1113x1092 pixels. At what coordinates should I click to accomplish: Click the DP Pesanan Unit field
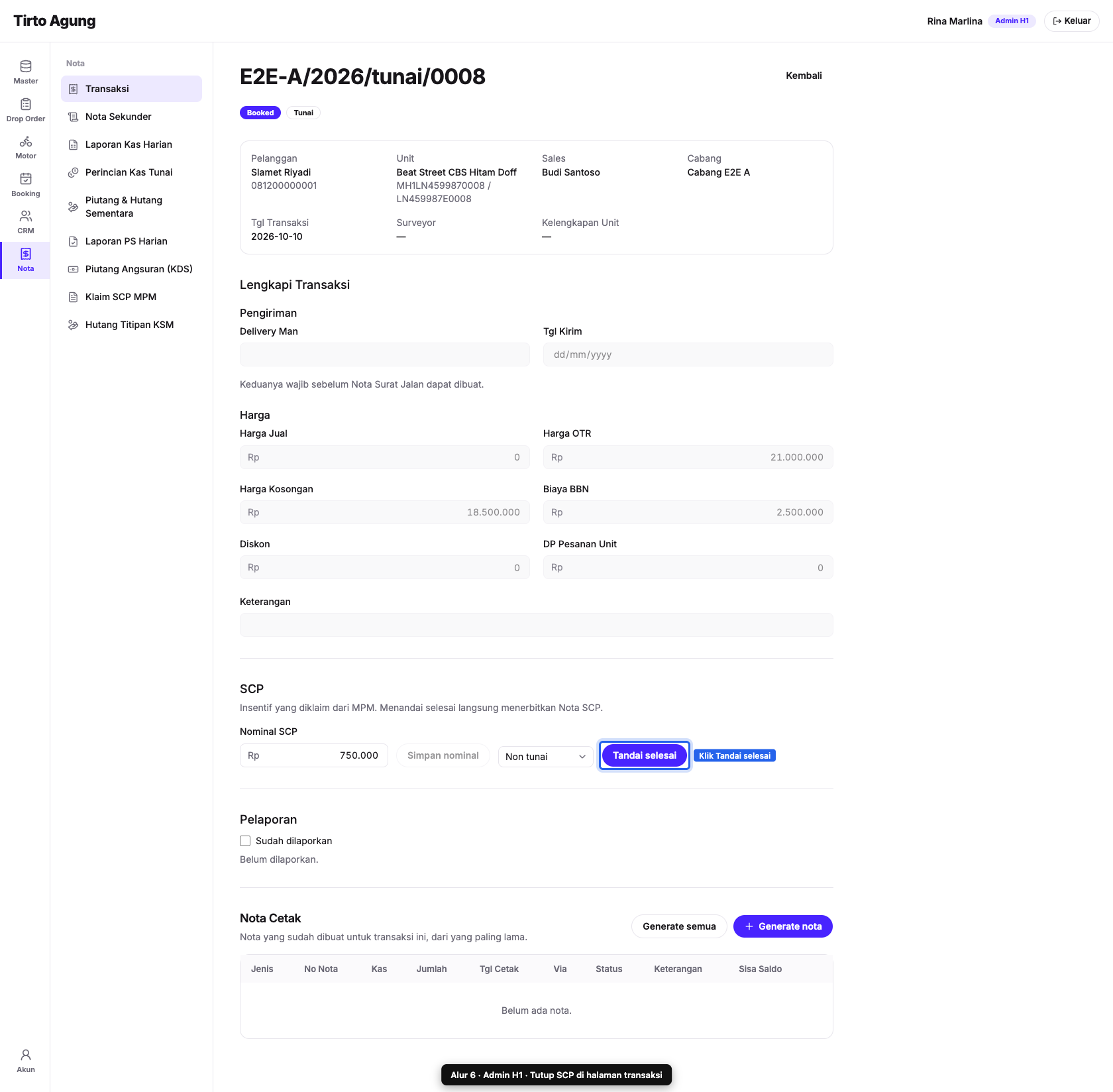tap(688, 568)
